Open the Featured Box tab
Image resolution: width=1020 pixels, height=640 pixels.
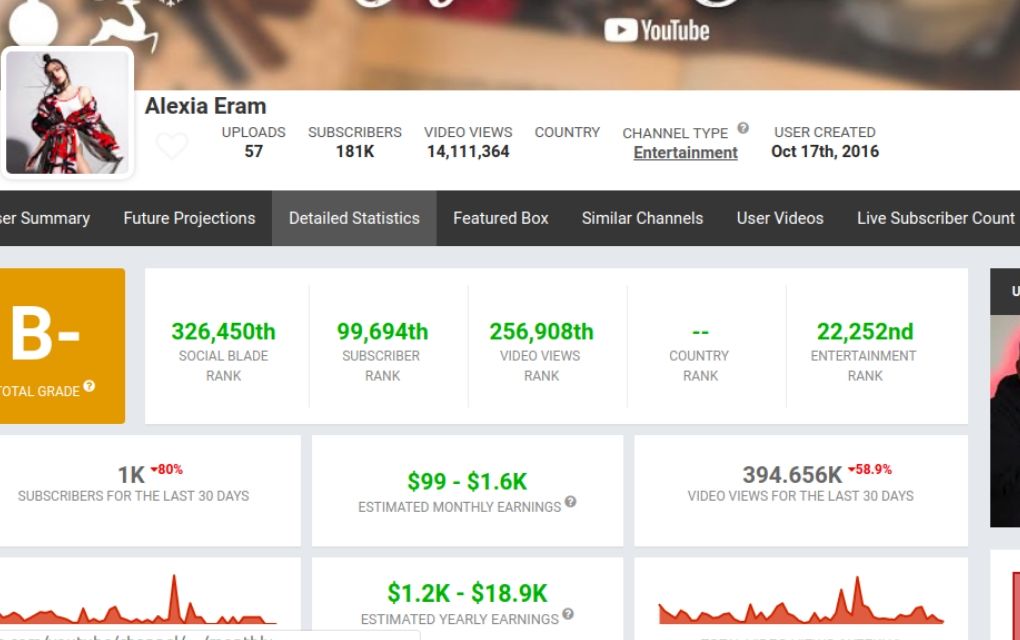pos(500,218)
